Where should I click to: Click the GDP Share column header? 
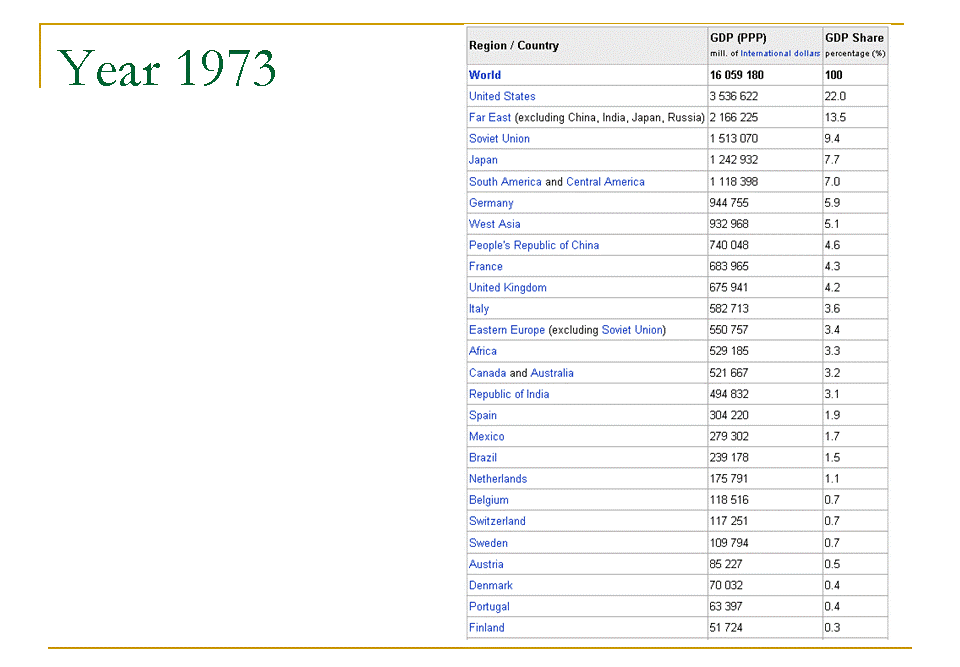(854, 38)
